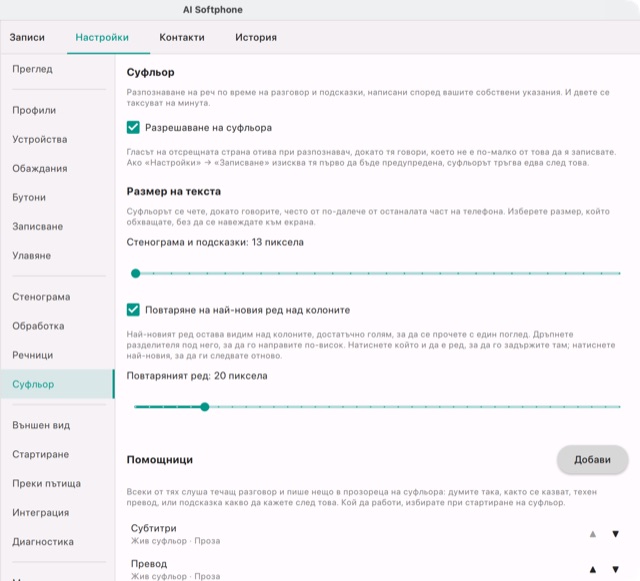The width and height of the screenshot is (640, 581).
Task: Open the История tab
Action: (x=256, y=37)
